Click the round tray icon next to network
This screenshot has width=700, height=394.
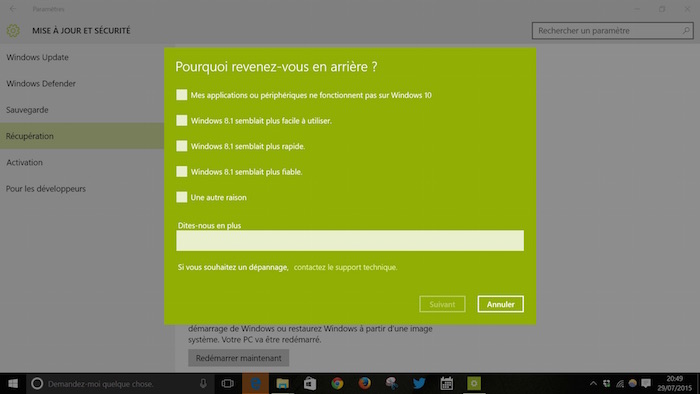[633, 383]
